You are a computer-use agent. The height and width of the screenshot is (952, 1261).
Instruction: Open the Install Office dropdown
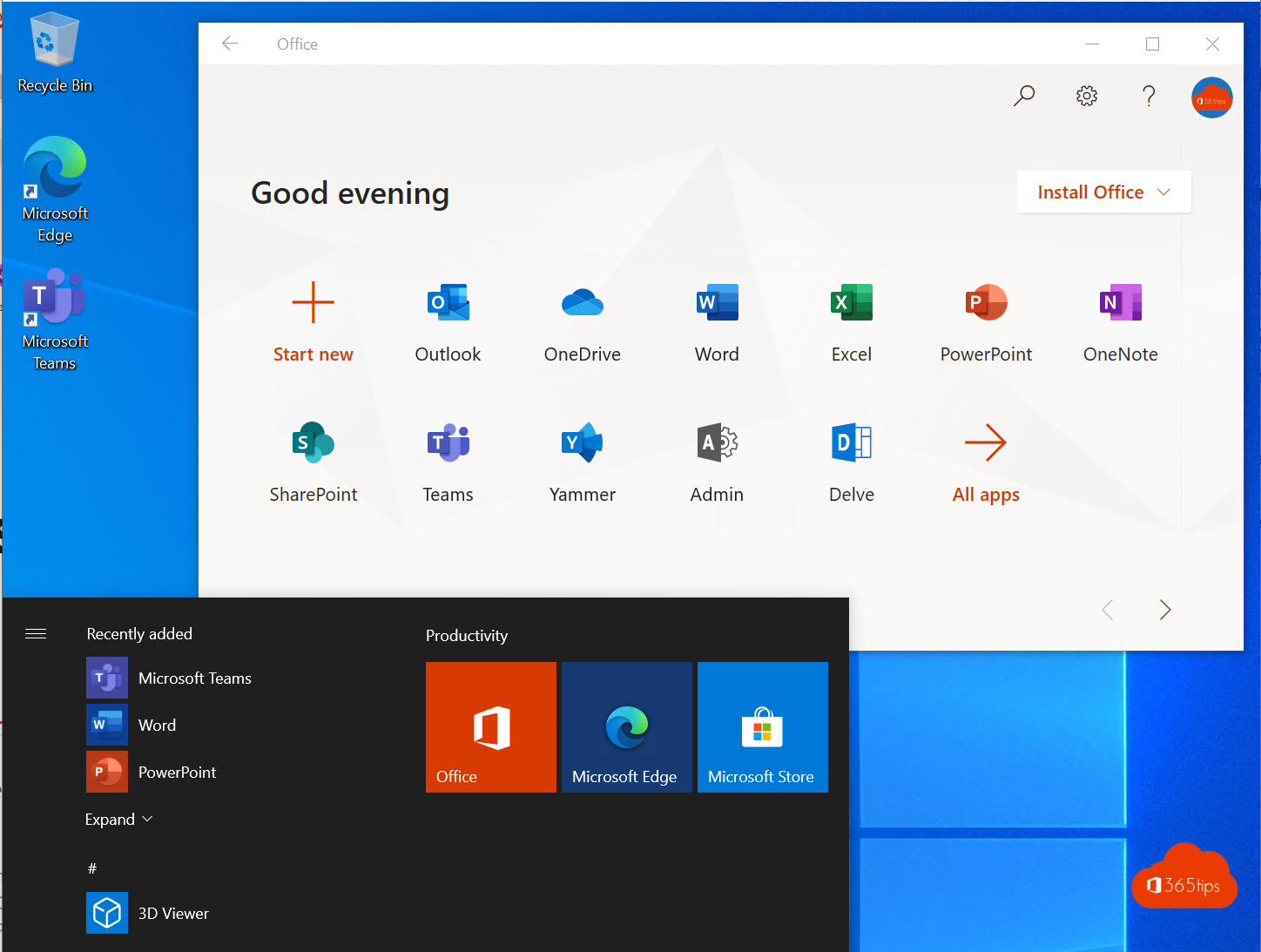point(1104,192)
